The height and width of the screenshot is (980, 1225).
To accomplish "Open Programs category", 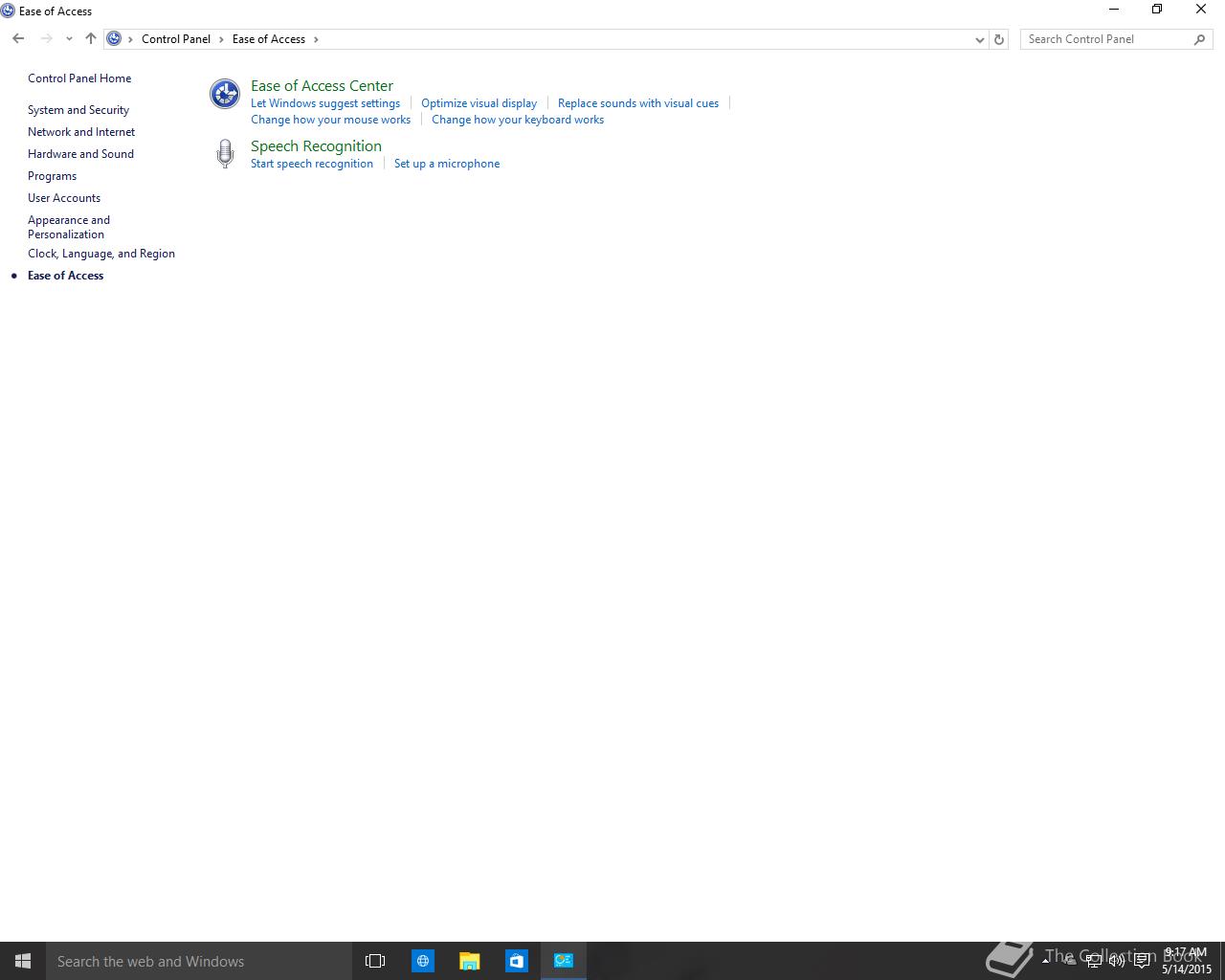I will tap(52, 176).
